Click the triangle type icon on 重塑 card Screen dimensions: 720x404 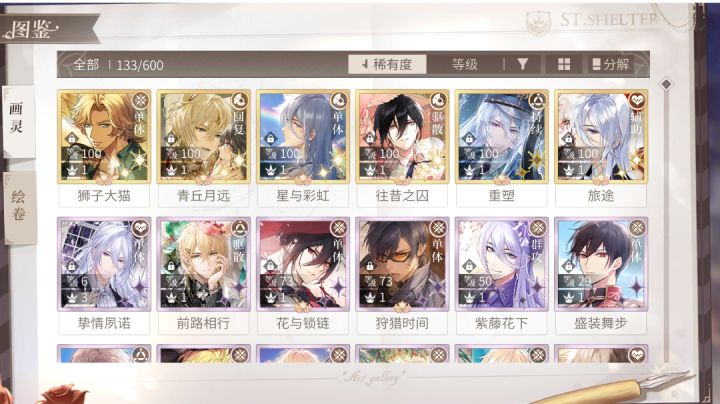(538, 100)
